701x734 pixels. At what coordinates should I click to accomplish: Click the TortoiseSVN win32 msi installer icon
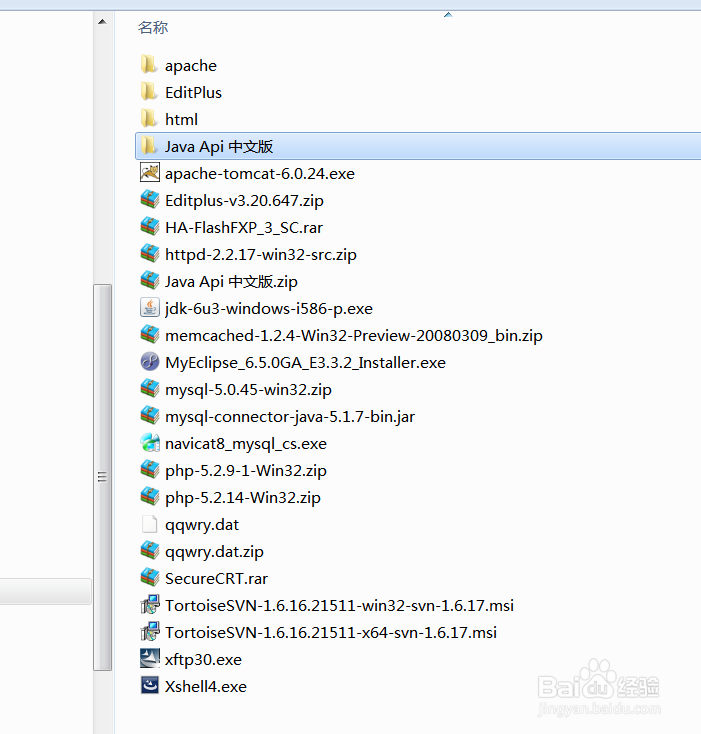(x=150, y=605)
